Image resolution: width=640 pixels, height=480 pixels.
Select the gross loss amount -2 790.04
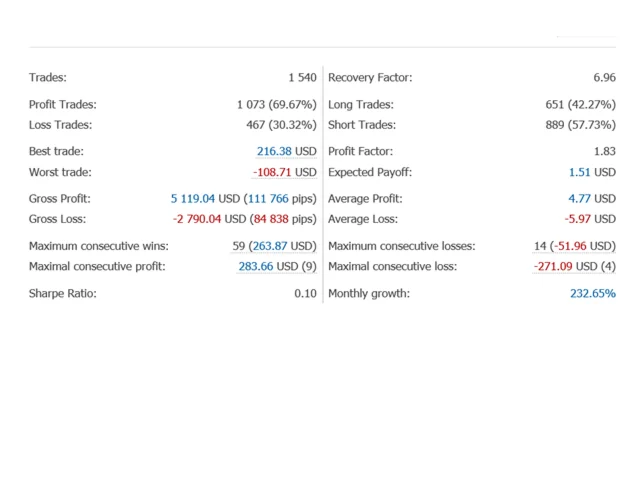click(x=195, y=219)
